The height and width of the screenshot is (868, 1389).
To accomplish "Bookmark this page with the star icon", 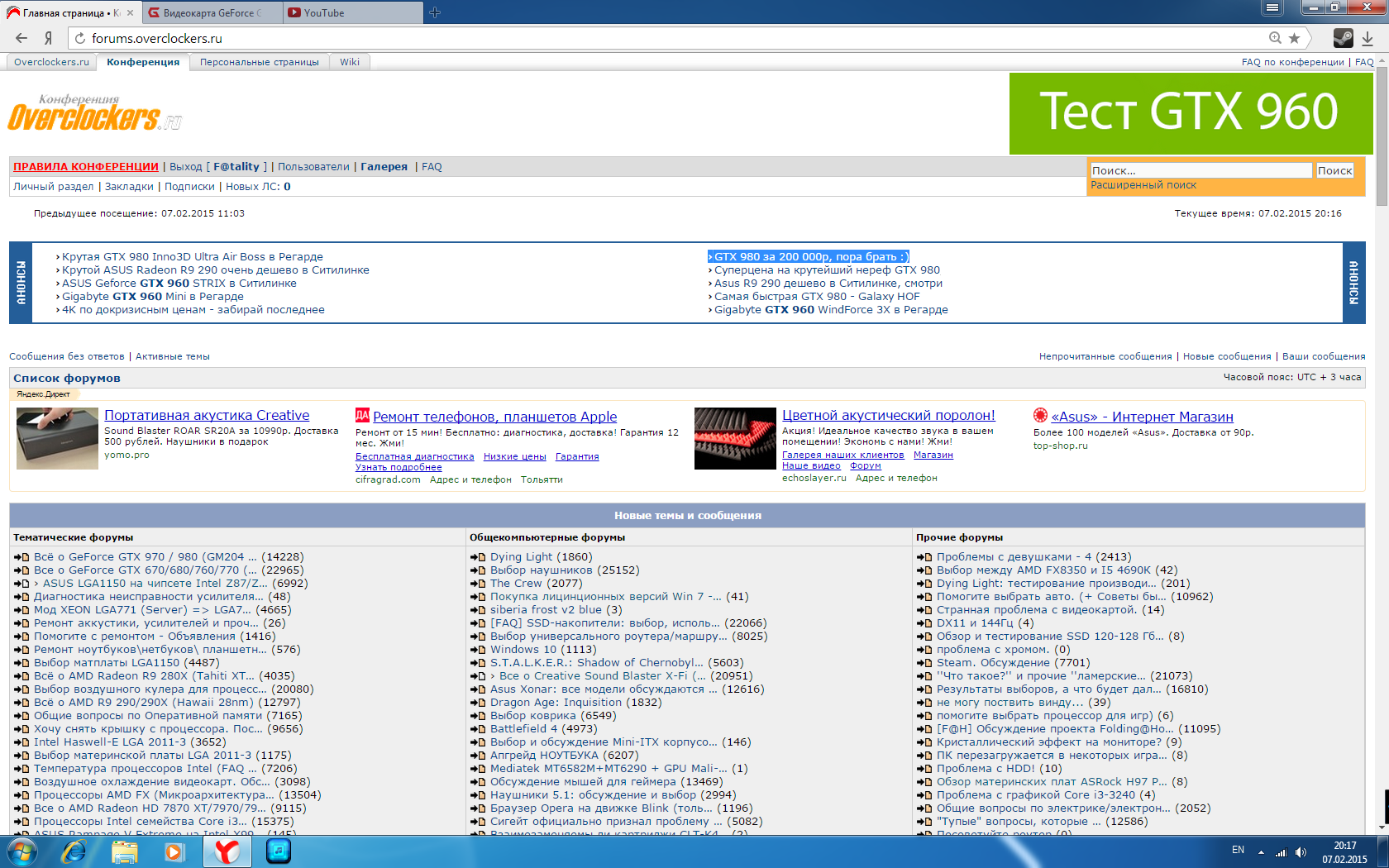I will click(1295, 38).
